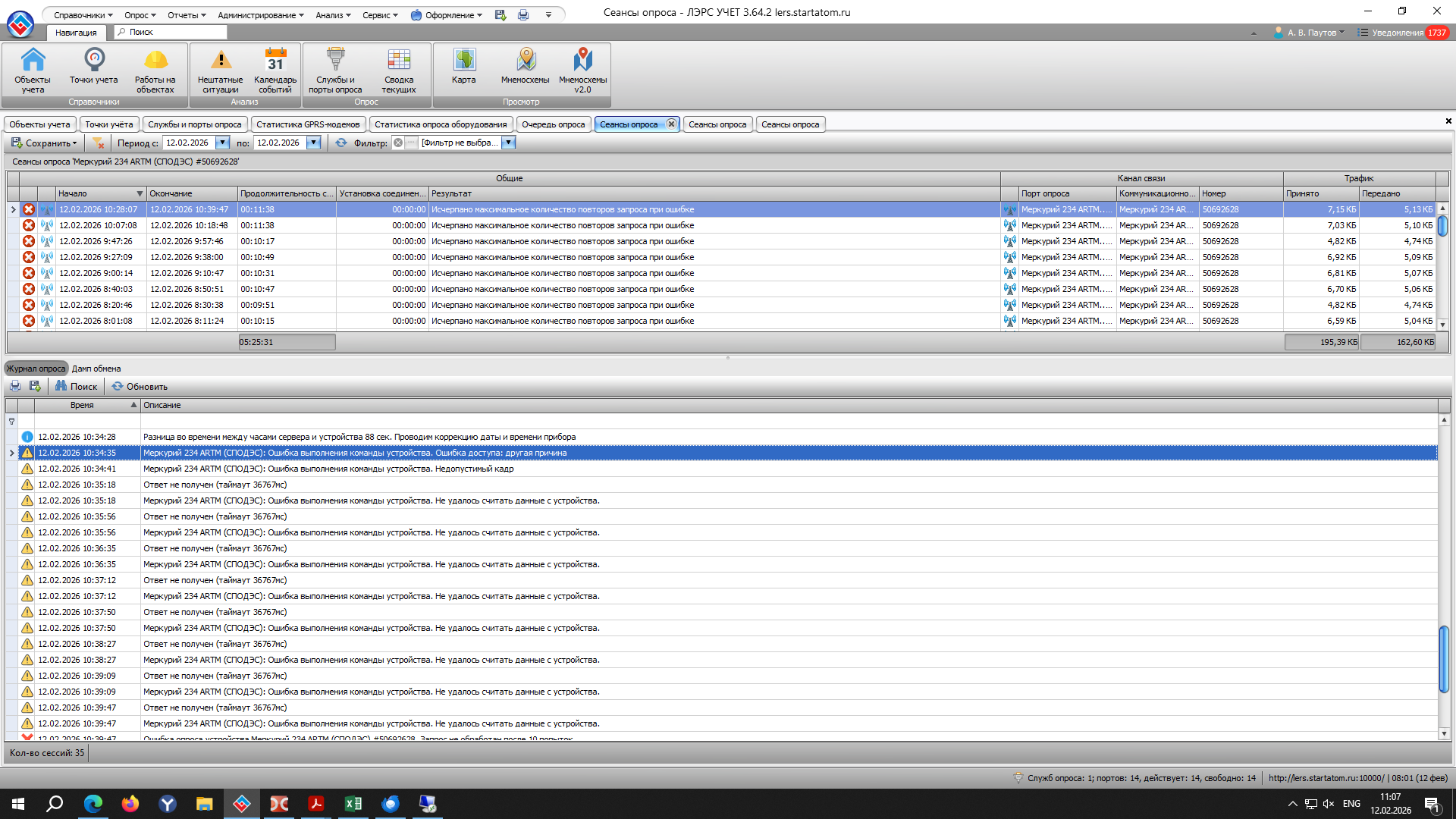Switch to Дамп обмена view

pos(96,369)
